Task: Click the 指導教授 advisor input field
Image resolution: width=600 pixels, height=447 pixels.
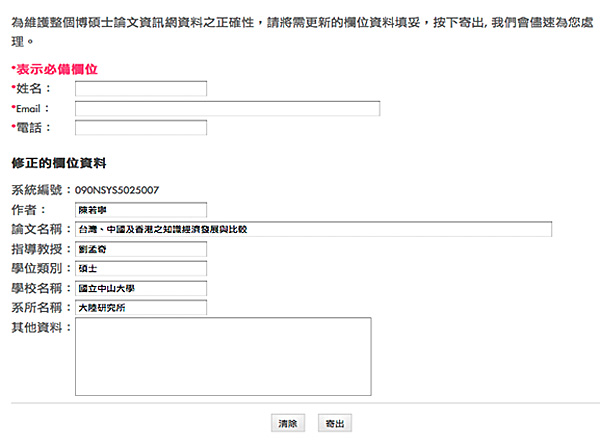Action: 141,249
